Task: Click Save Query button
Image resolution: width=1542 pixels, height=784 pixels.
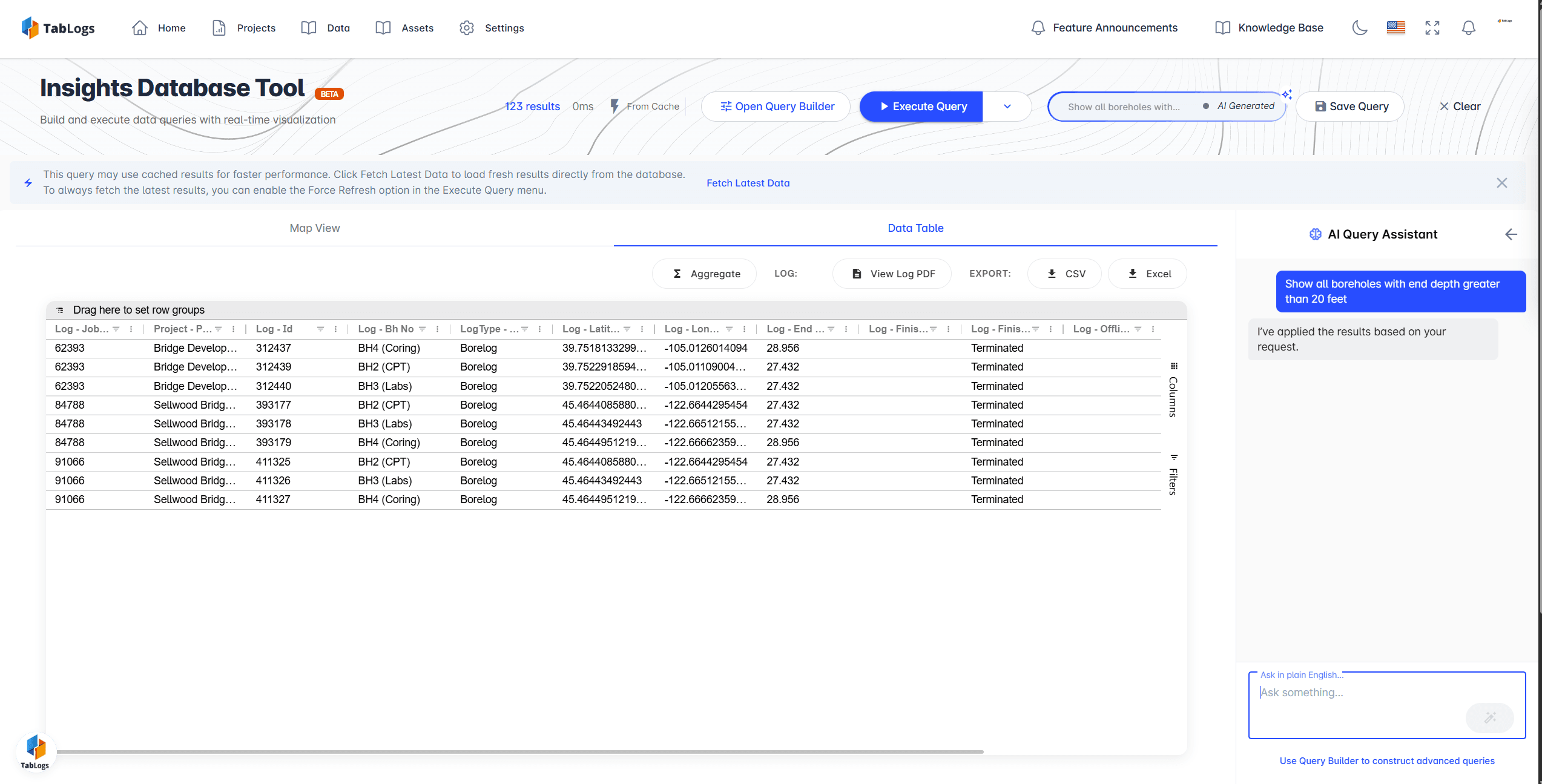Action: click(x=1351, y=107)
